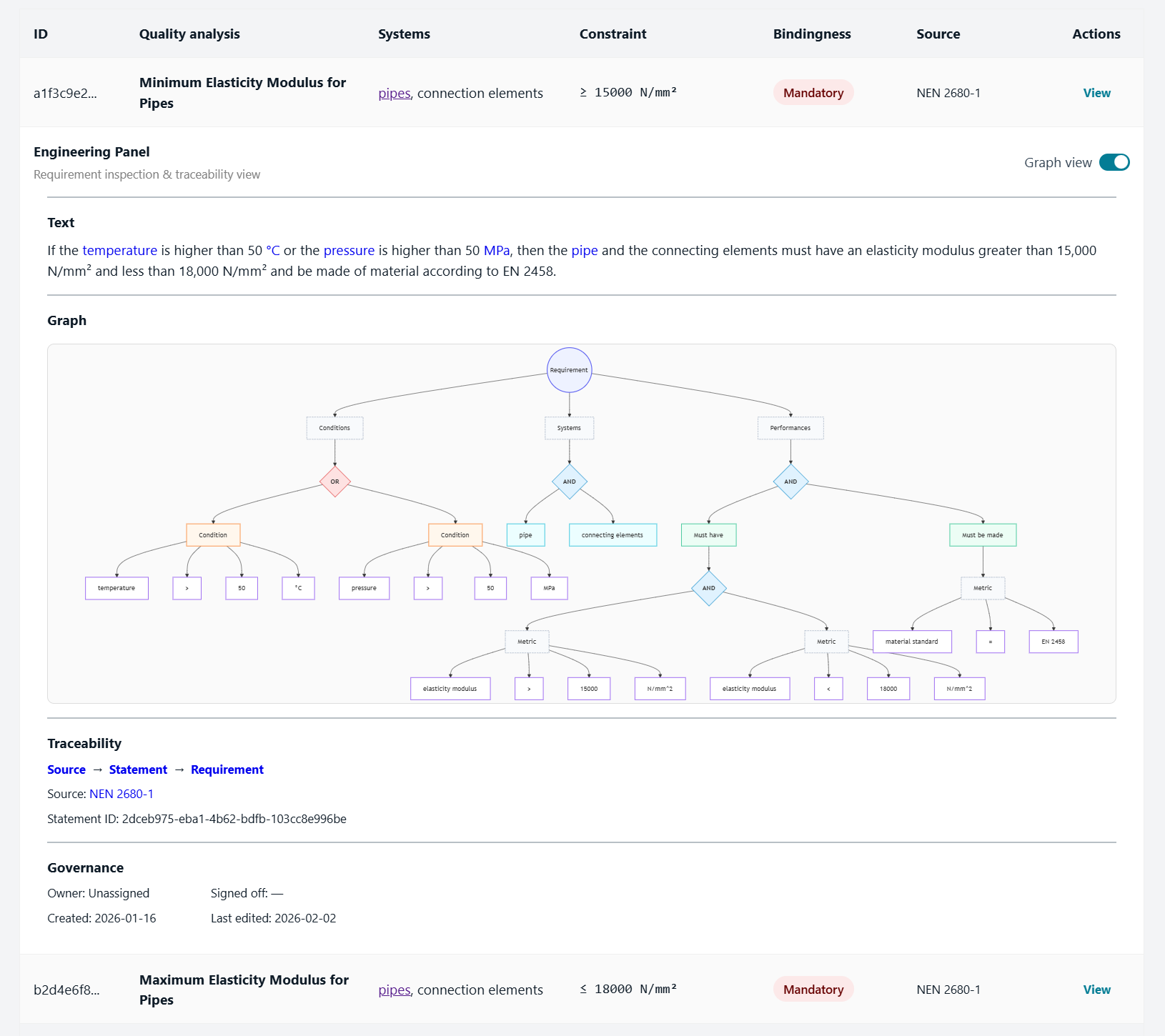1165x1036 pixels.
Task: Select the Metric node above 18000
Action: tap(826, 642)
